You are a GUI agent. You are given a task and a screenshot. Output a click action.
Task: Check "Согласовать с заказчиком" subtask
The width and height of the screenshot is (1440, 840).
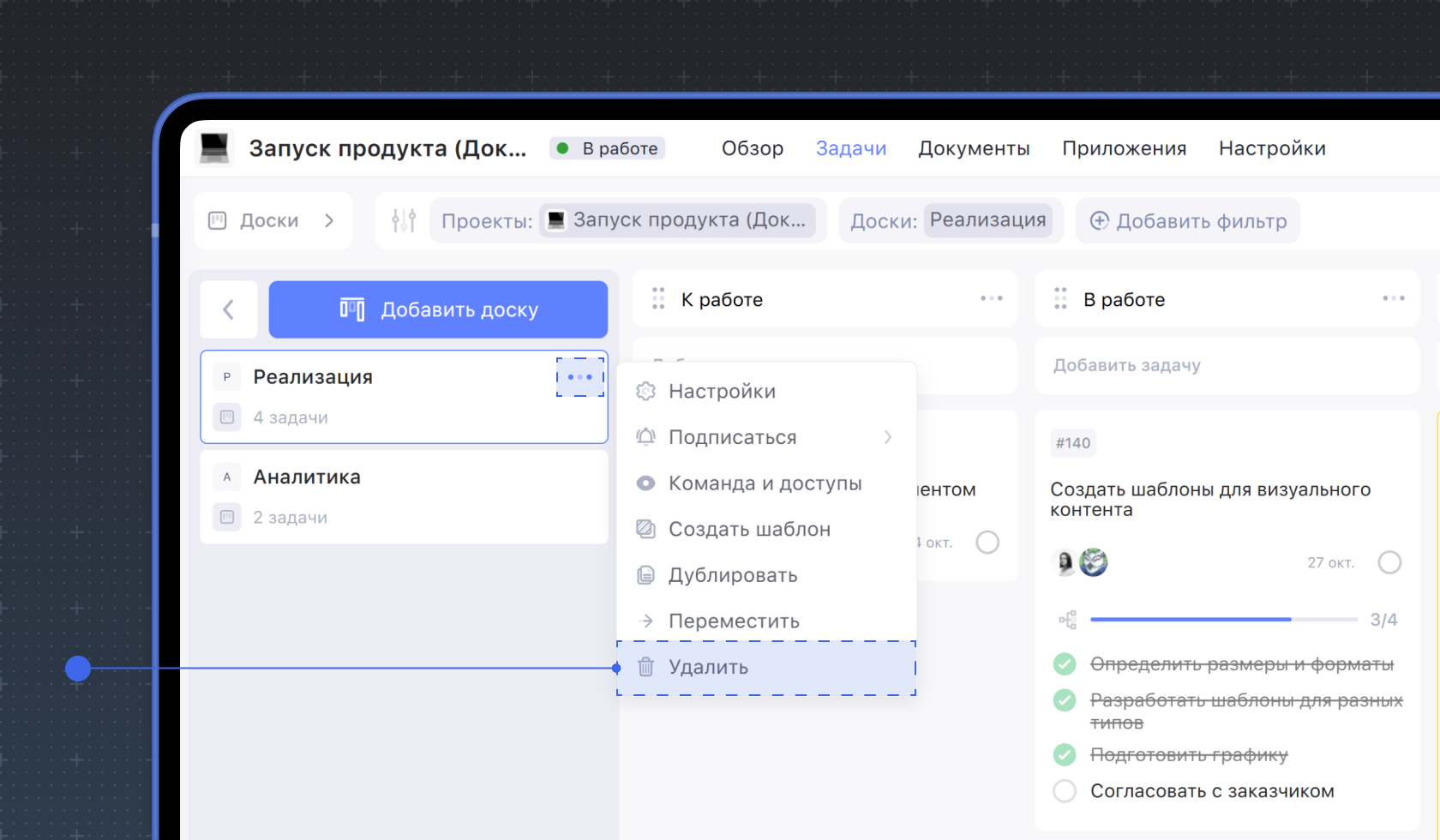pyautogui.click(x=1065, y=791)
